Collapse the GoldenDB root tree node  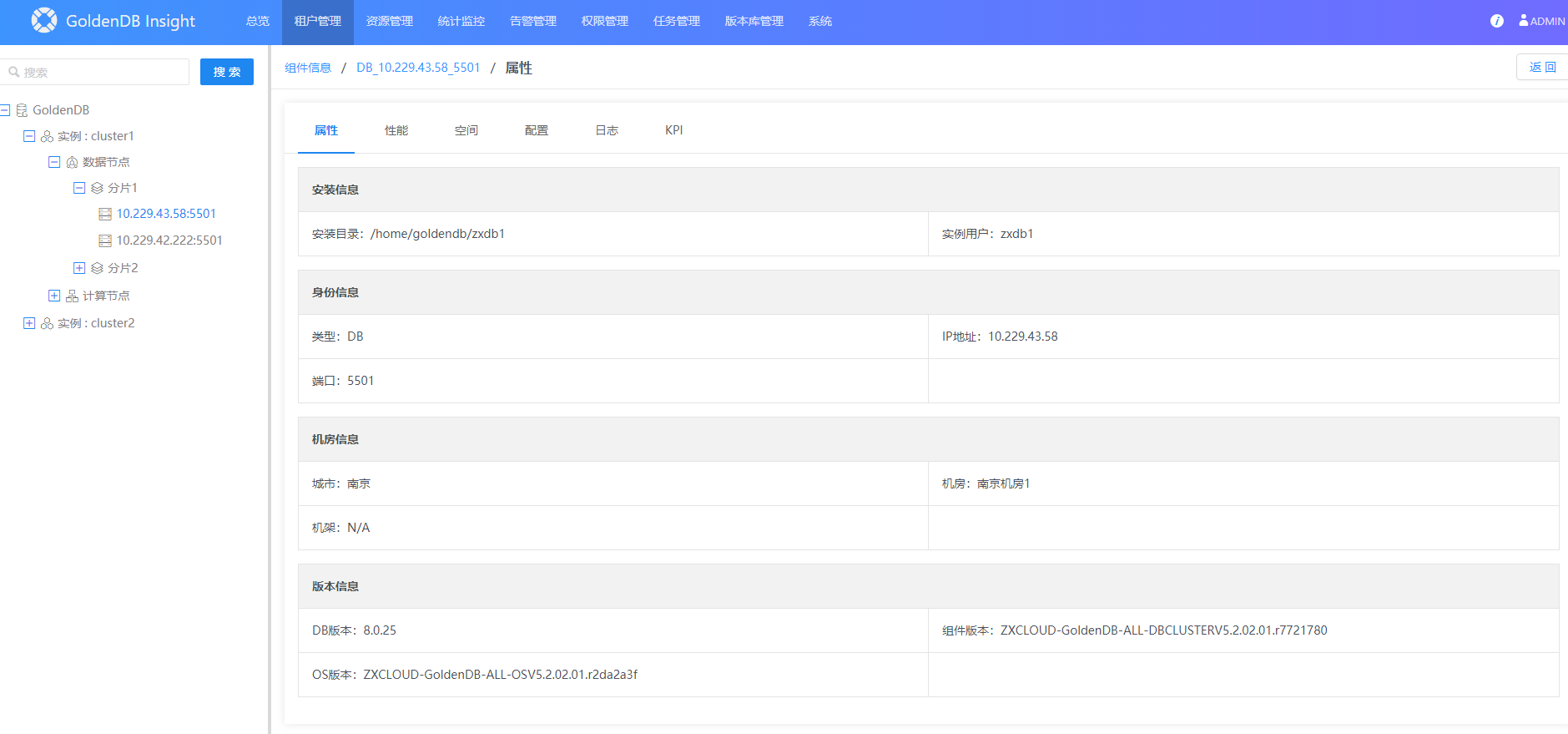point(5,110)
